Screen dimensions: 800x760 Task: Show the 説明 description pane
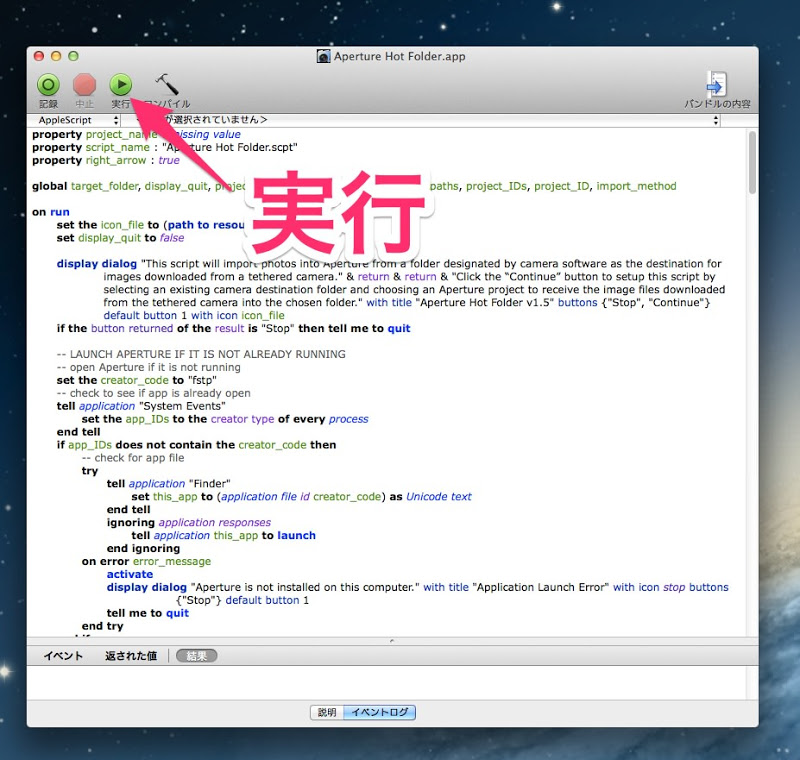(x=327, y=712)
